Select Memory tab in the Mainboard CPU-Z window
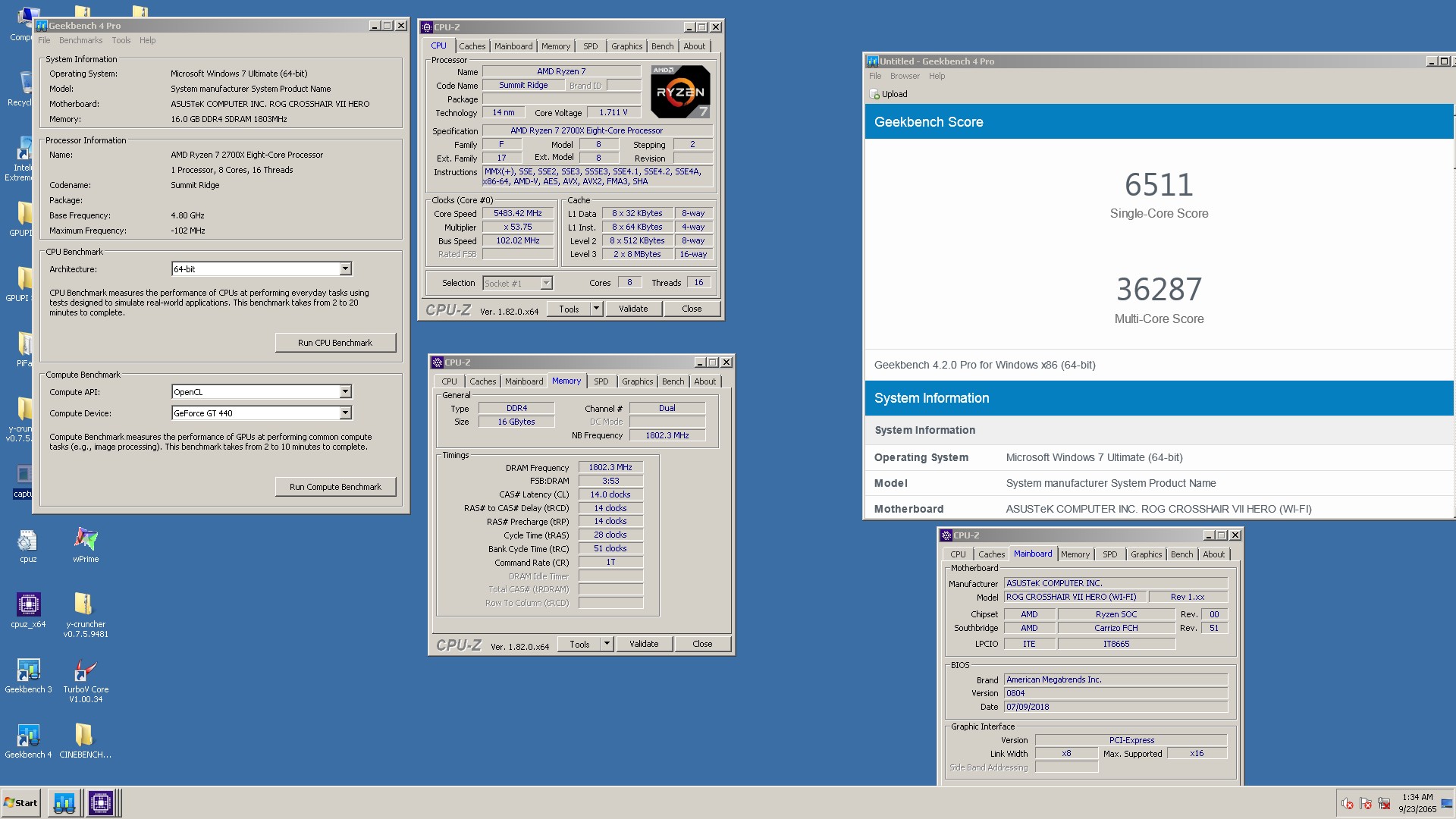The image size is (1456, 819). click(x=1075, y=555)
